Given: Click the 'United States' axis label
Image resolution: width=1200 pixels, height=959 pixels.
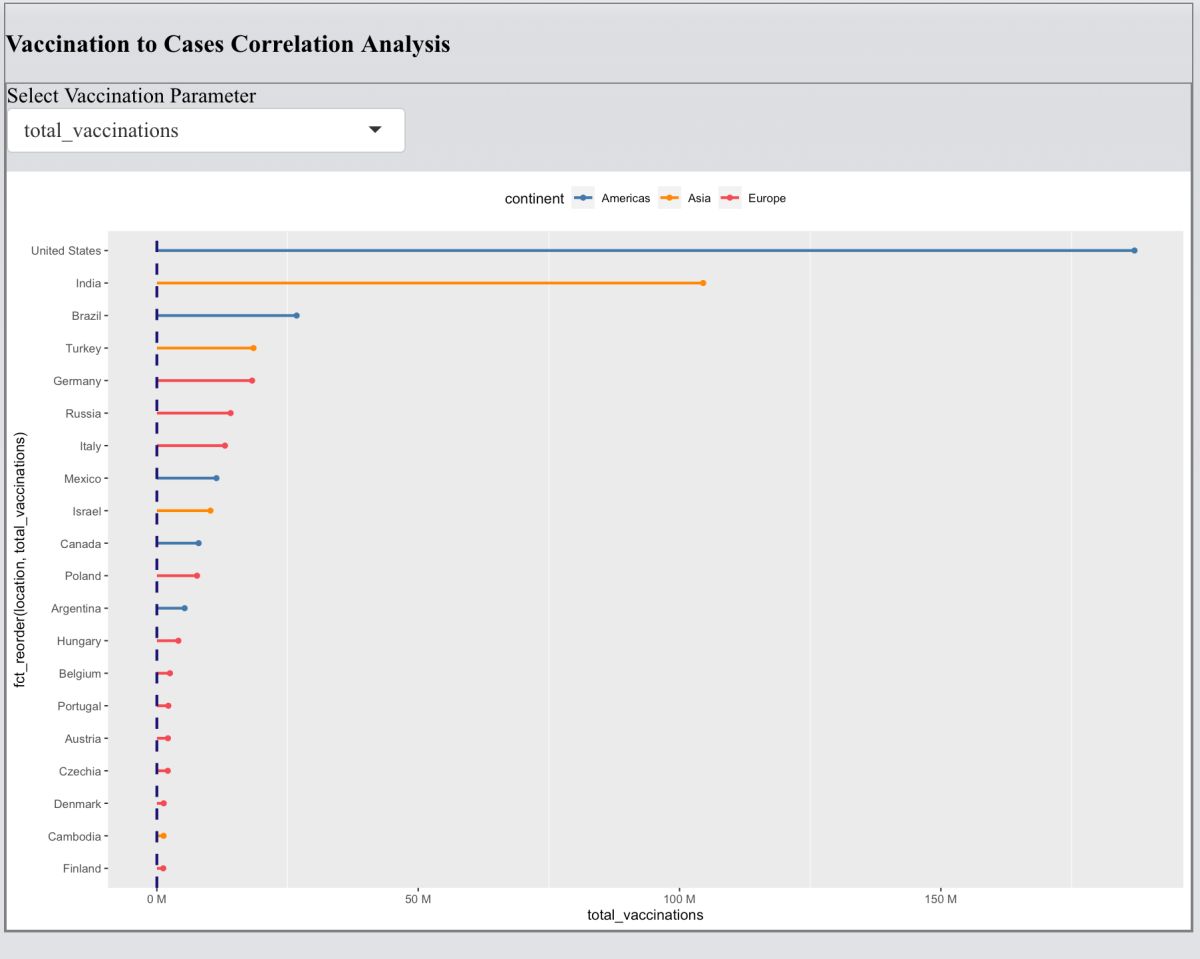Looking at the screenshot, I should pyautogui.click(x=66, y=251).
